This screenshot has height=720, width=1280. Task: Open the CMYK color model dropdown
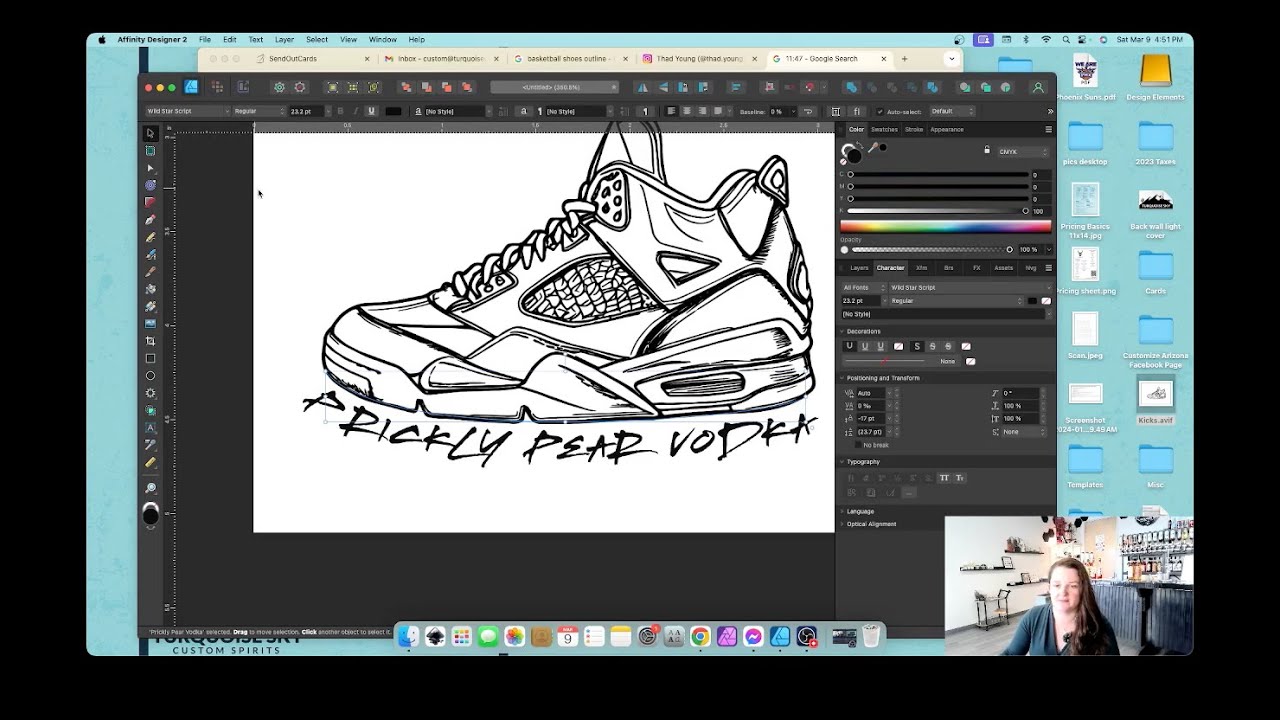(x=1023, y=152)
